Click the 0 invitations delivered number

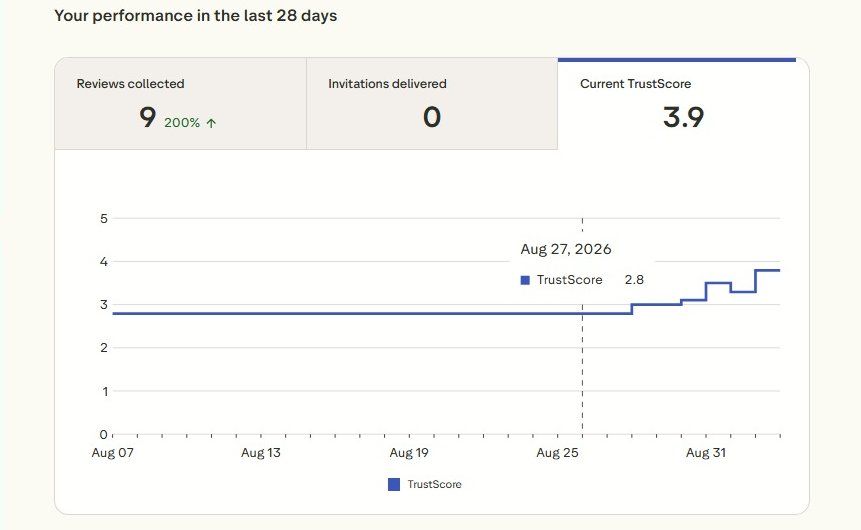(x=432, y=117)
